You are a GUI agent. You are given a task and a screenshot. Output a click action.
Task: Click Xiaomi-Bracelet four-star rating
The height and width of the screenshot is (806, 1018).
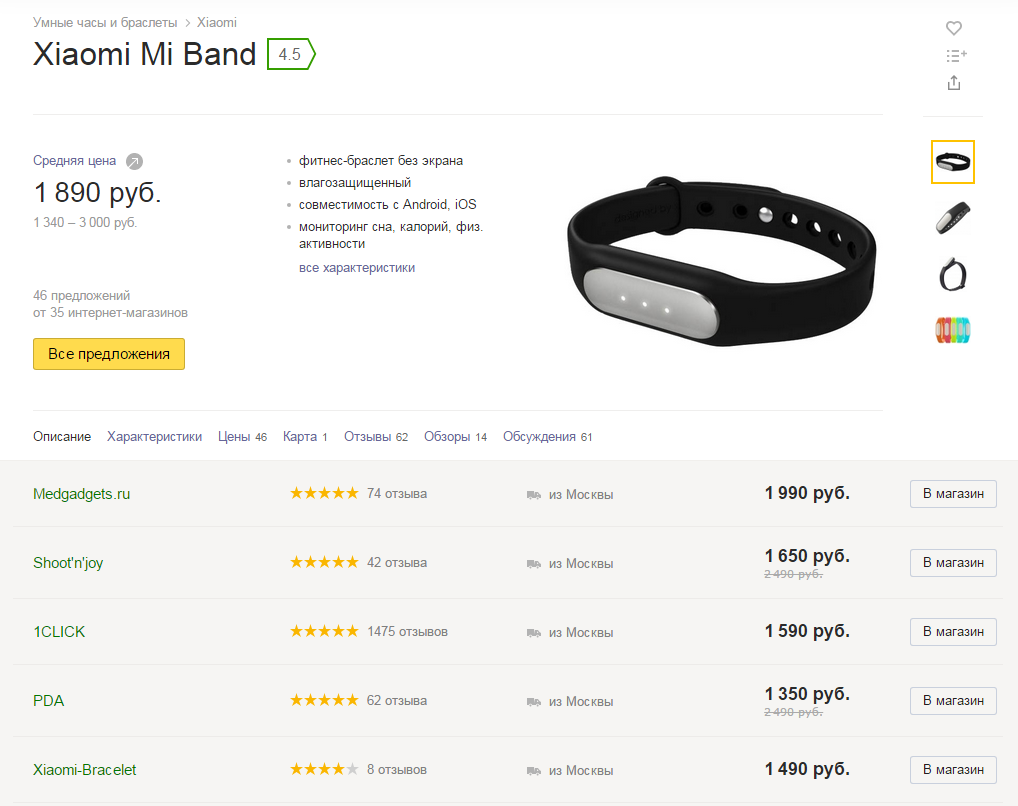click(324, 770)
